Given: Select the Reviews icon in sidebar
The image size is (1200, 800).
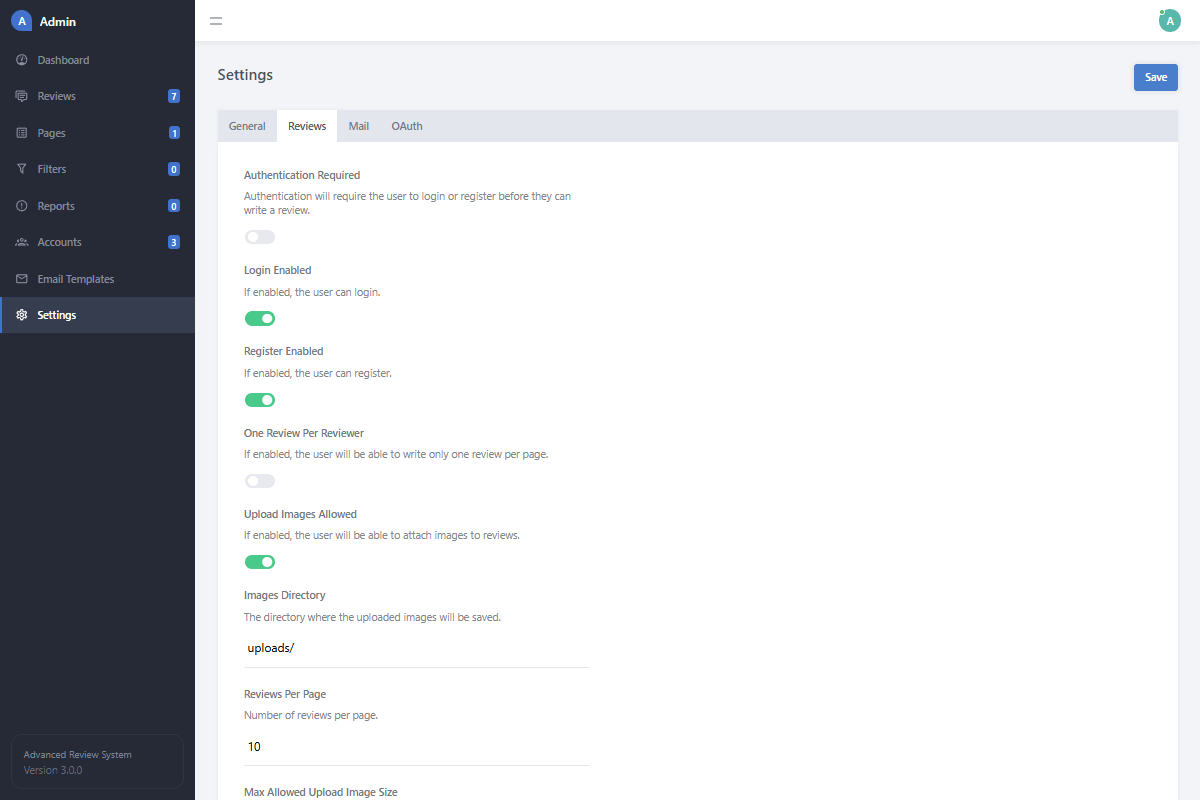Looking at the screenshot, I should click(x=22, y=95).
